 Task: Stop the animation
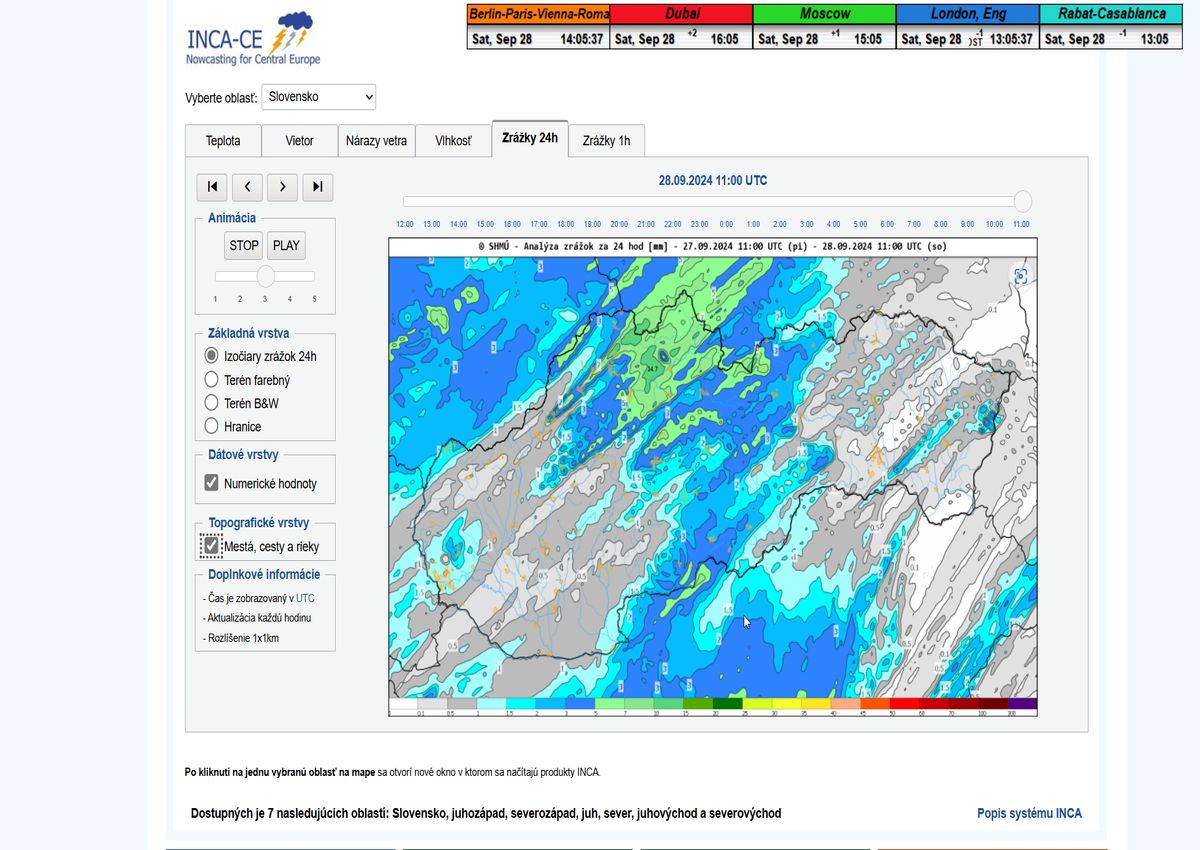pos(244,246)
